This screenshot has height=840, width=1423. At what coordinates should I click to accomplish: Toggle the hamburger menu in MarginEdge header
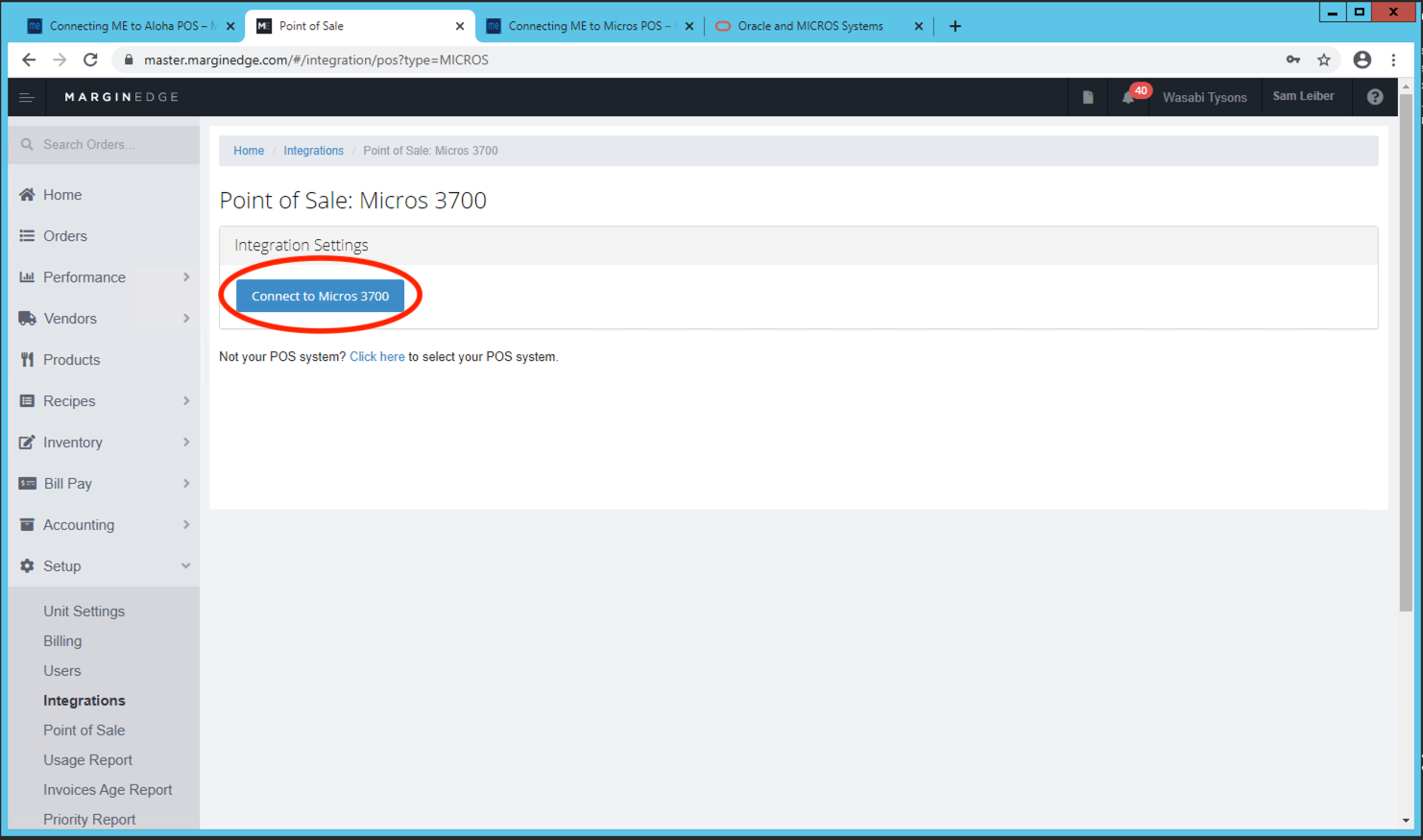coord(27,97)
